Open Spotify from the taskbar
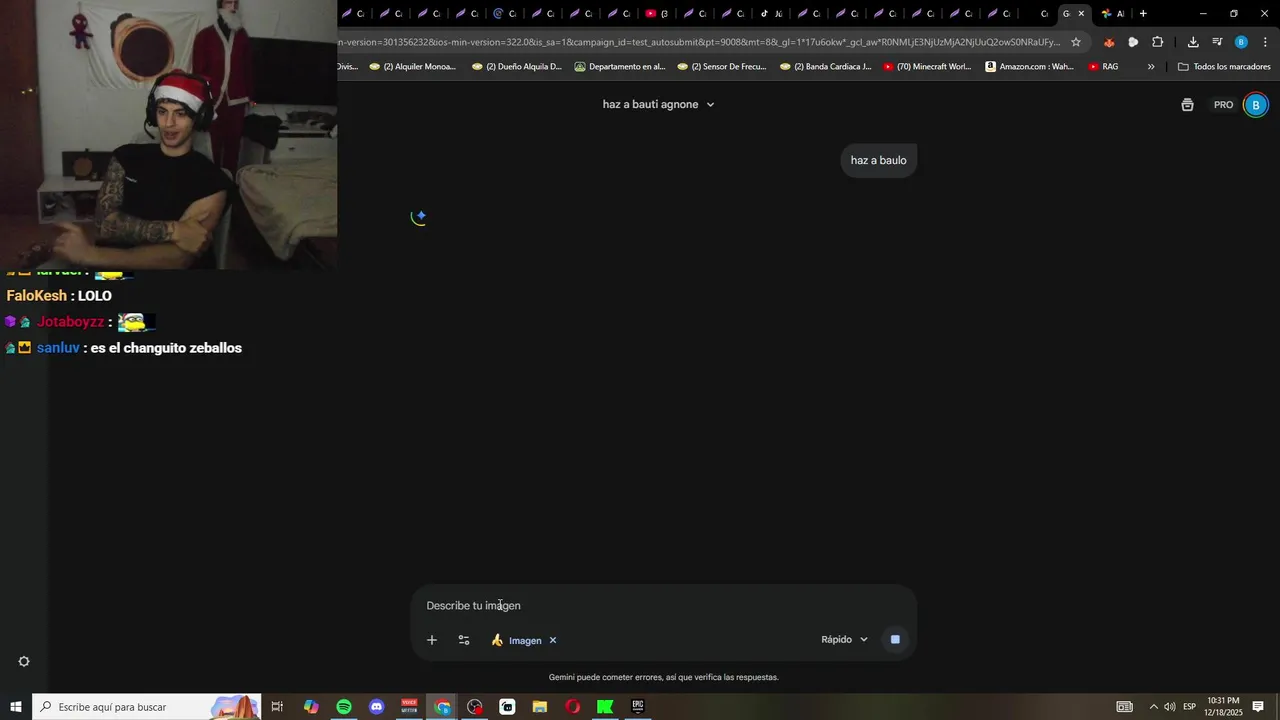This screenshot has height=720, width=1280. (x=344, y=707)
